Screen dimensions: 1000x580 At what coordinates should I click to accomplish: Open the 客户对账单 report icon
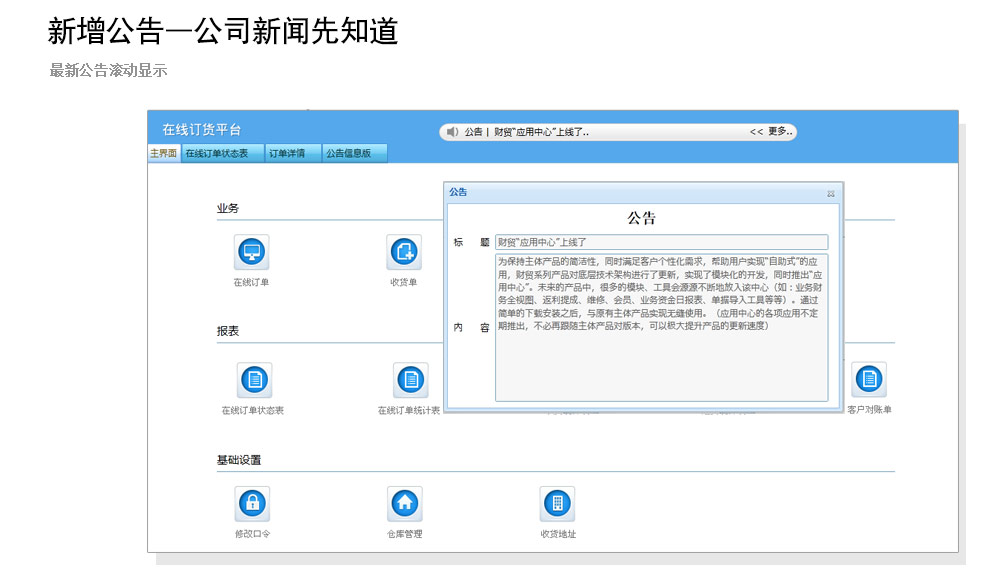tap(869, 380)
